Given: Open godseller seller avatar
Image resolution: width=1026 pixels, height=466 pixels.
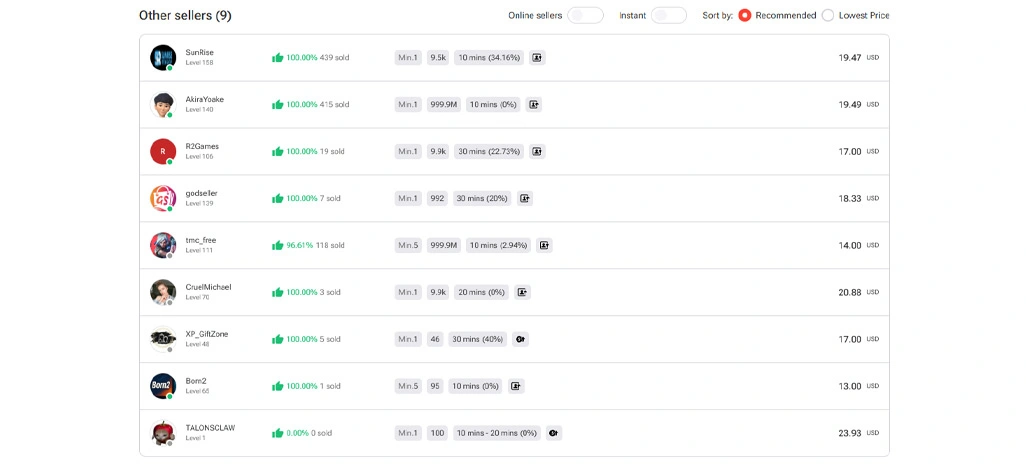Looking at the screenshot, I should [163, 198].
